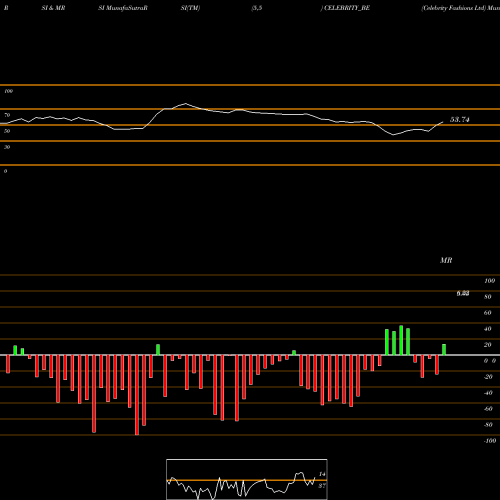
Task: Click the -60 axis label in MR panel
Action: tap(488, 409)
